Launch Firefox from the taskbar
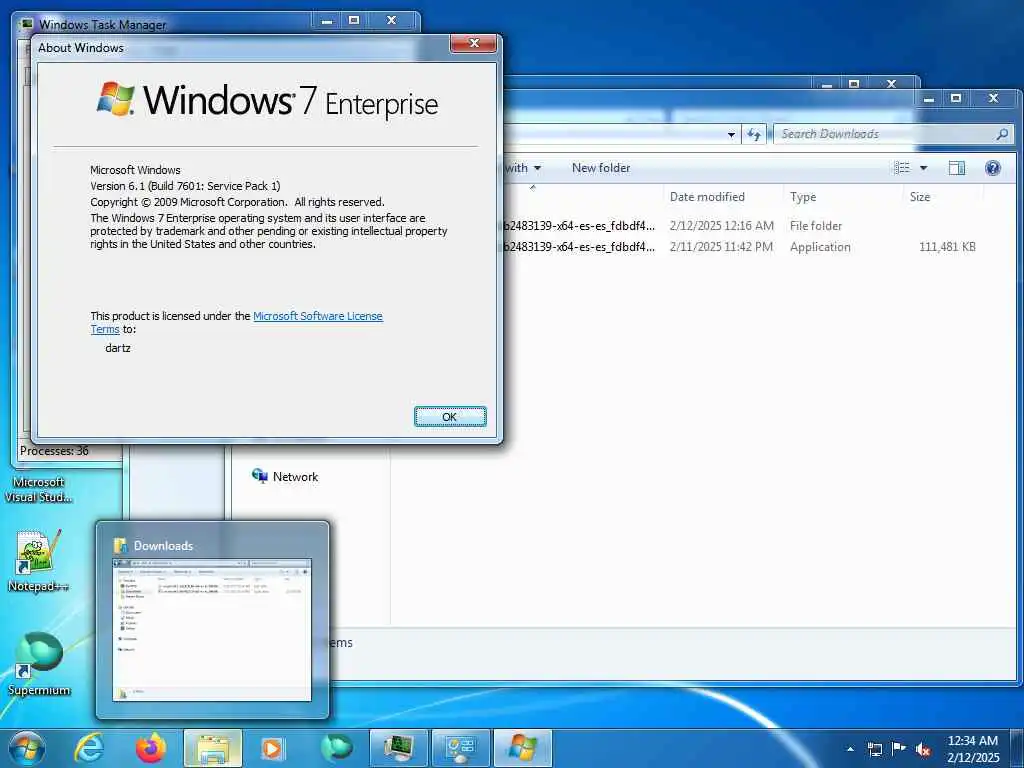Screen dimensions: 1024x768 (x=151, y=748)
